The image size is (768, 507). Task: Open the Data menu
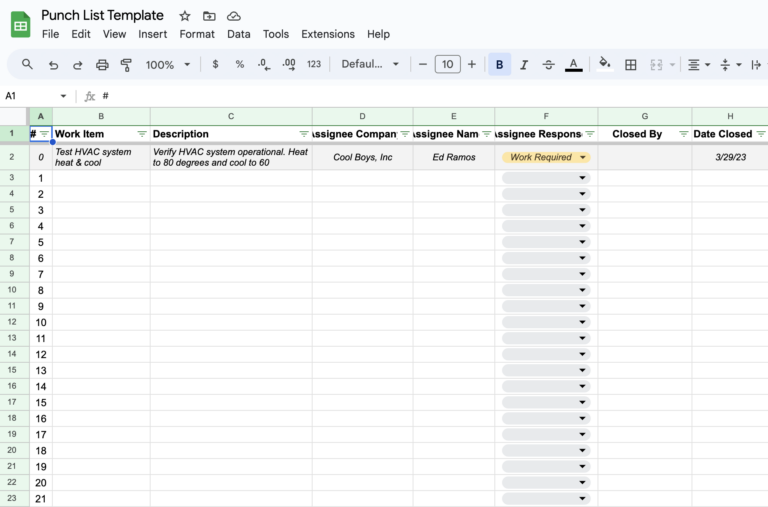point(239,34)
